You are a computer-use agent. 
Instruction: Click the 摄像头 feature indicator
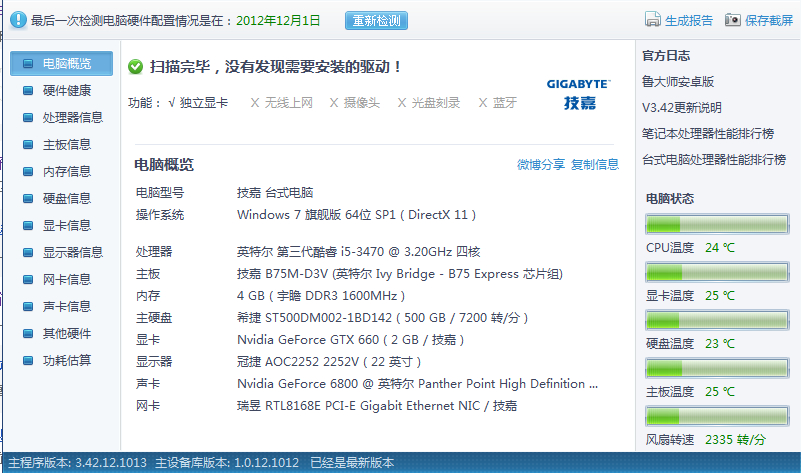coord(355,103)
